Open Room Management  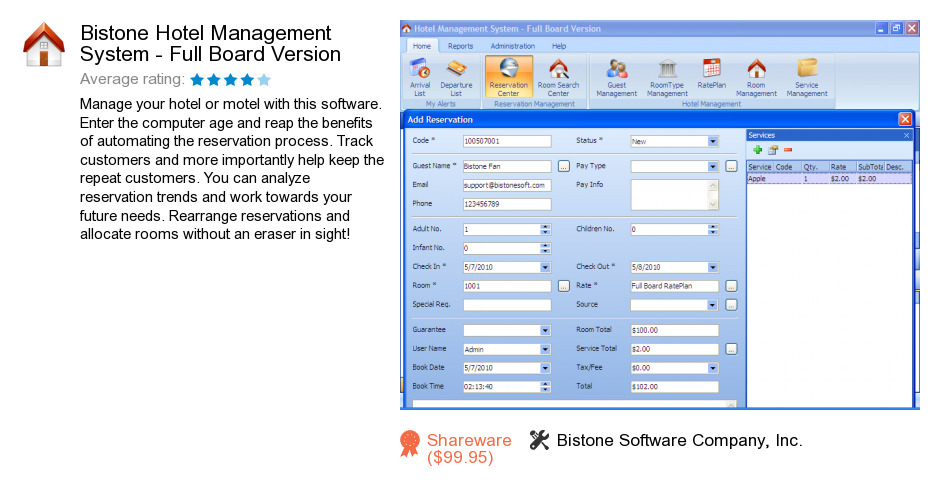[x=756, y=78]
